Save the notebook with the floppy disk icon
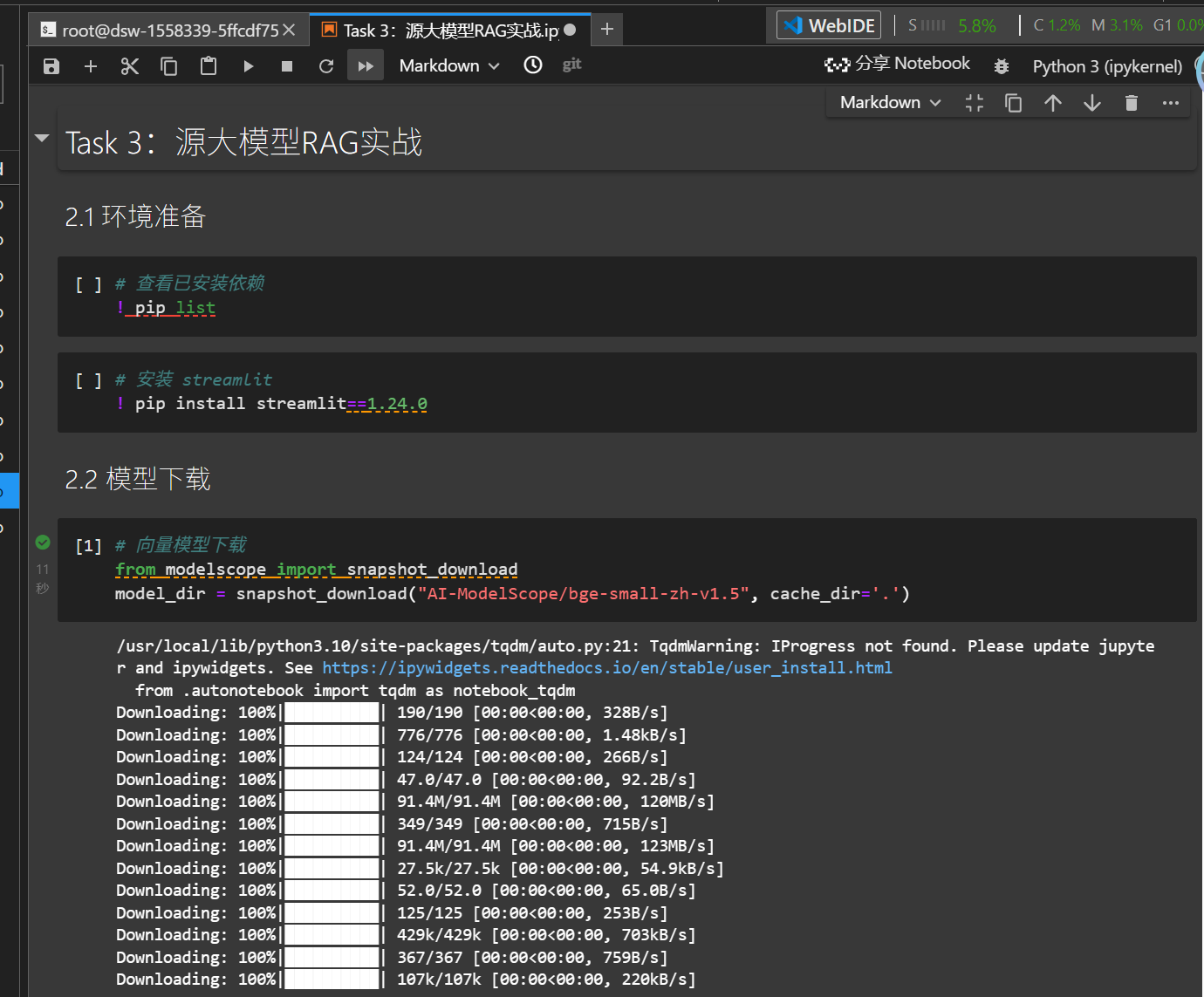The height and width of the screenshot is (997, 1204). pos(51,66)
